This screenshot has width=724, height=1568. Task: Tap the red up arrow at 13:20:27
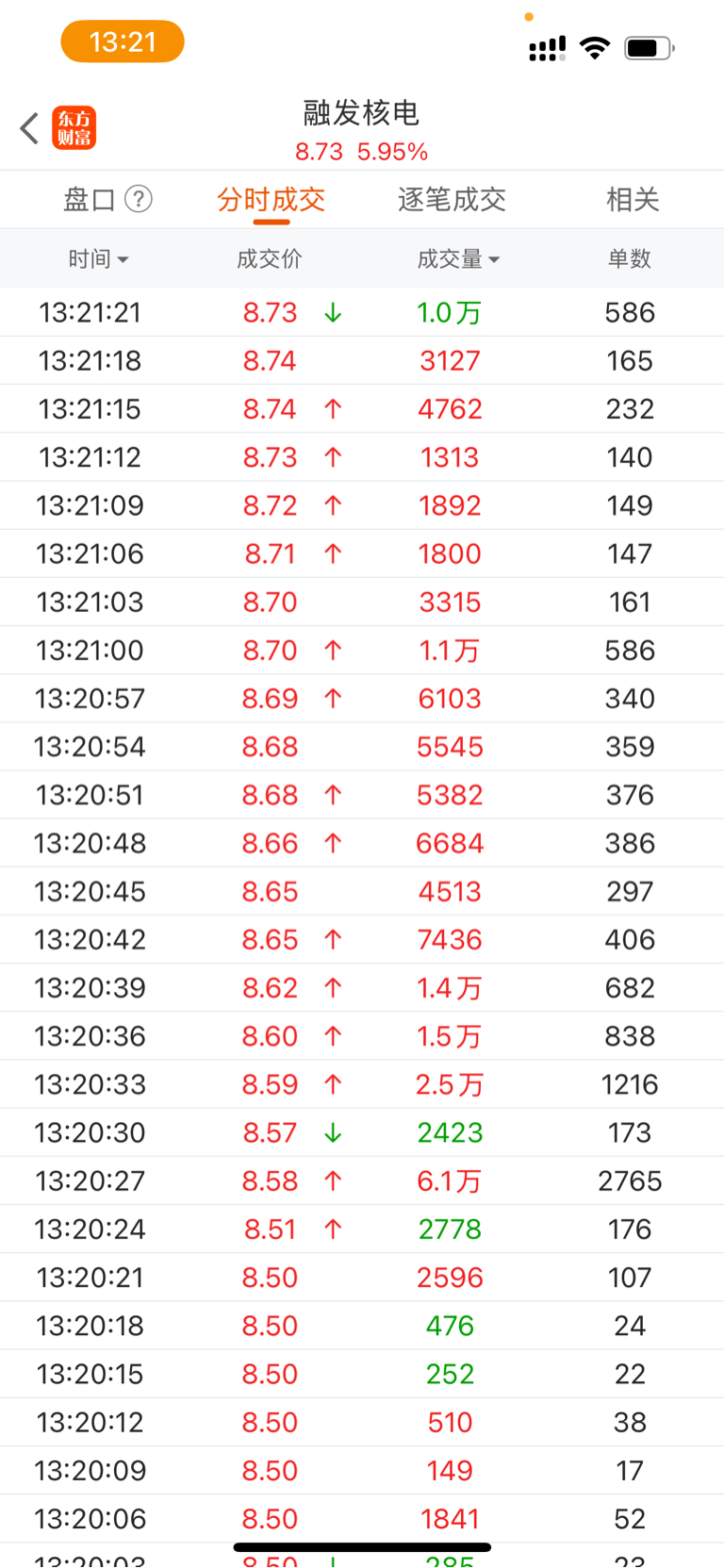[x=333, y=1181]
